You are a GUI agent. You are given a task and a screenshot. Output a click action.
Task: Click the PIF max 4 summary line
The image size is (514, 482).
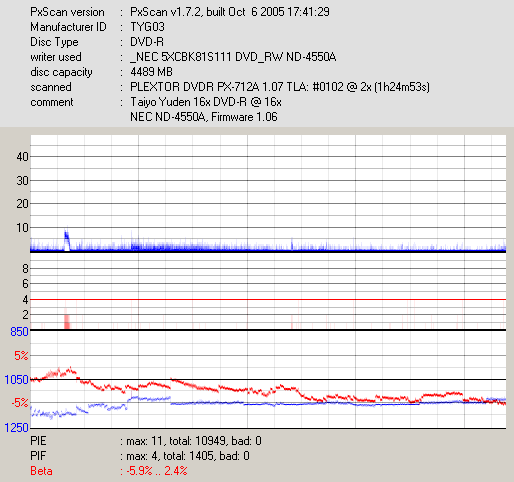(x=140, y=456)
